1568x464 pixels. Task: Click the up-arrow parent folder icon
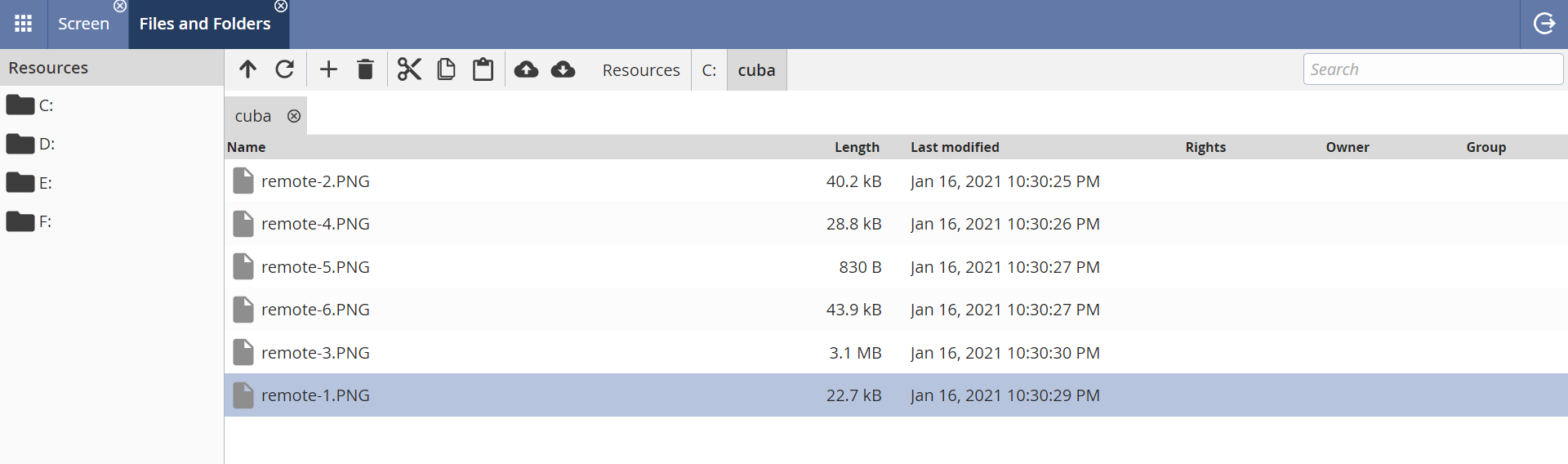click(247, 69)
